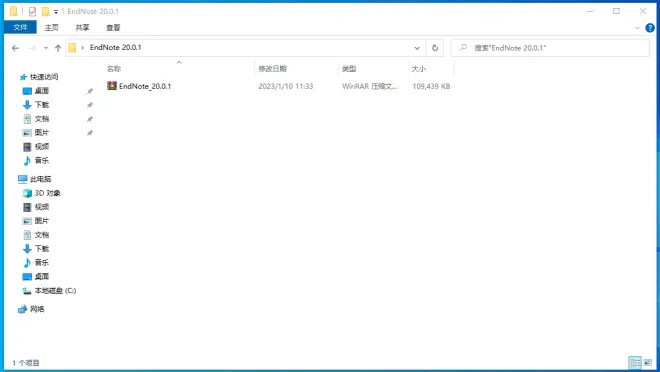Click the search box for EndNote 20.0.1

550,48
